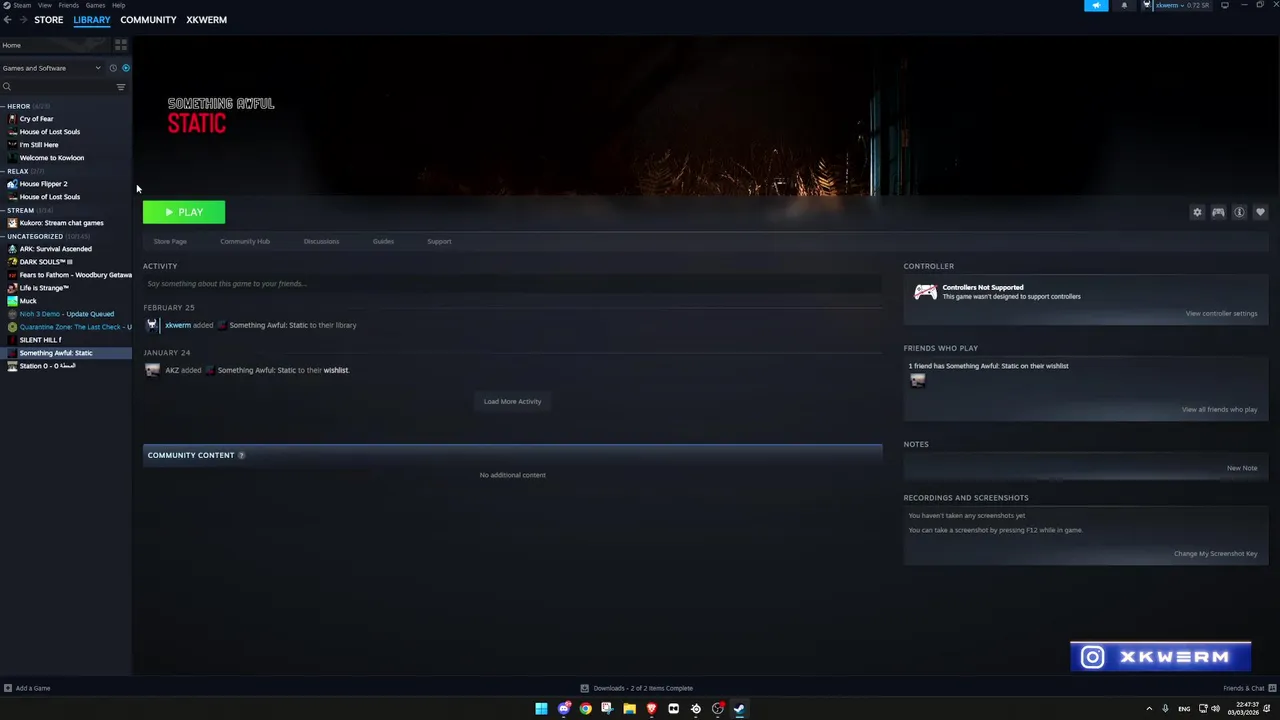Select Nioh 3 Demo - Update Queued
This screenshot has height=720, width=1280.
coord(66,314)
